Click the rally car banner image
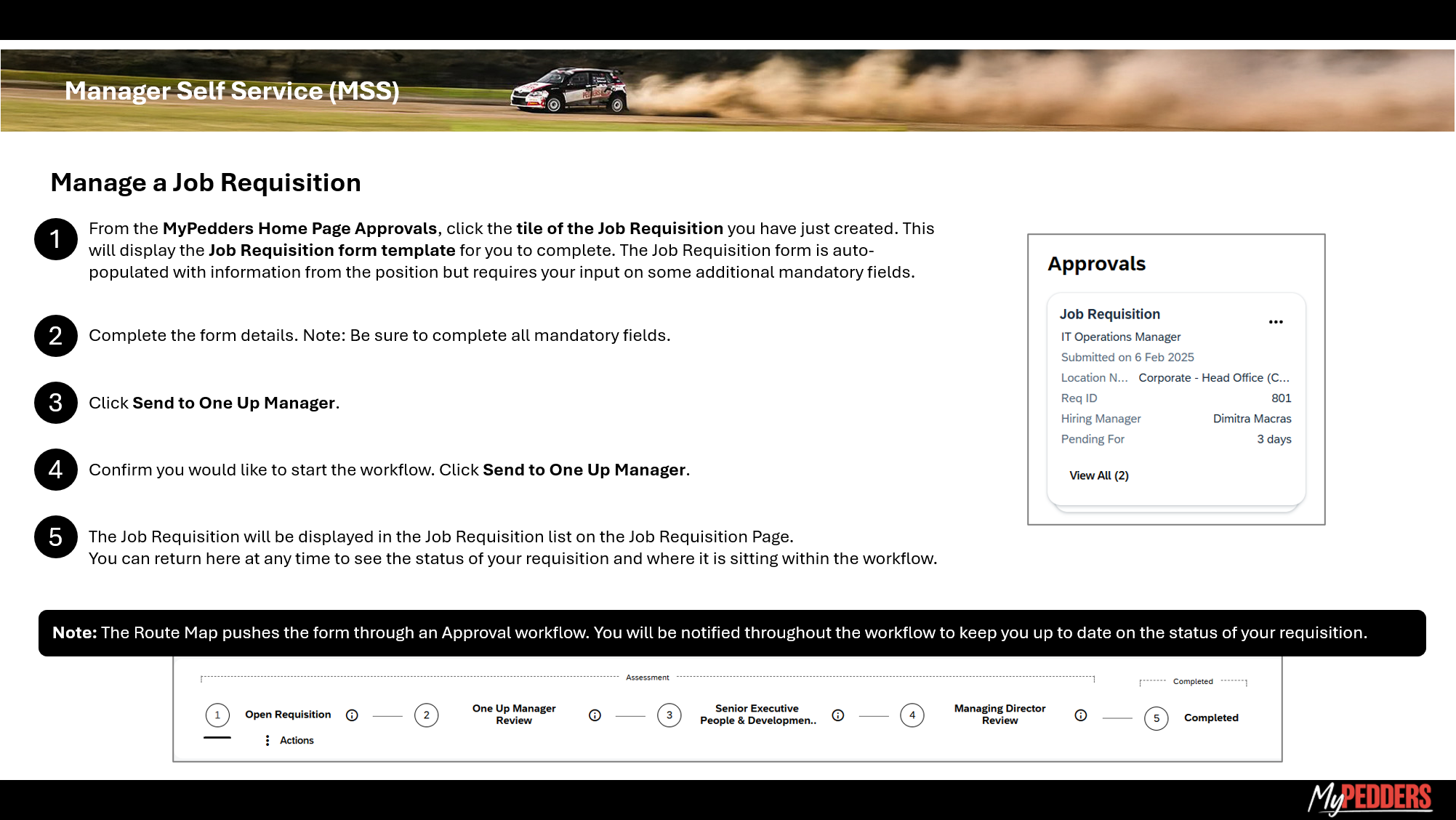This screenshot has height=820, width=1456. tap(569, 90)
